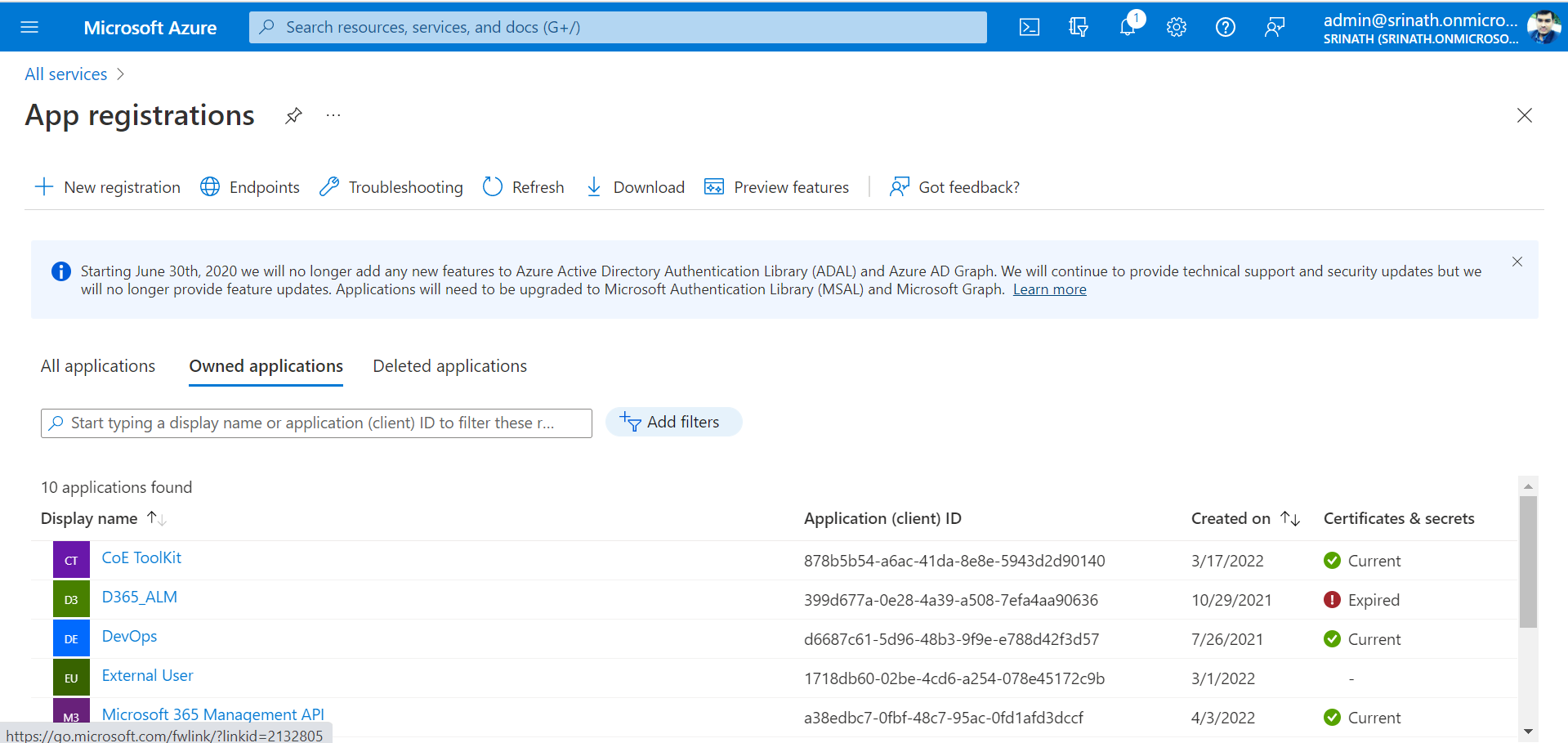The height and width of the screenshot is (743, 1568).
Task: Open the Directories and subscriptions filter icon
Action: pos(1079,27)
